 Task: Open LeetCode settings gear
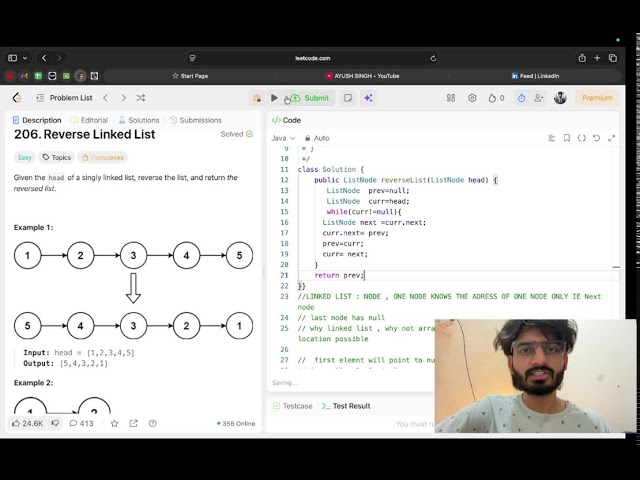click(x=472, y=98)
